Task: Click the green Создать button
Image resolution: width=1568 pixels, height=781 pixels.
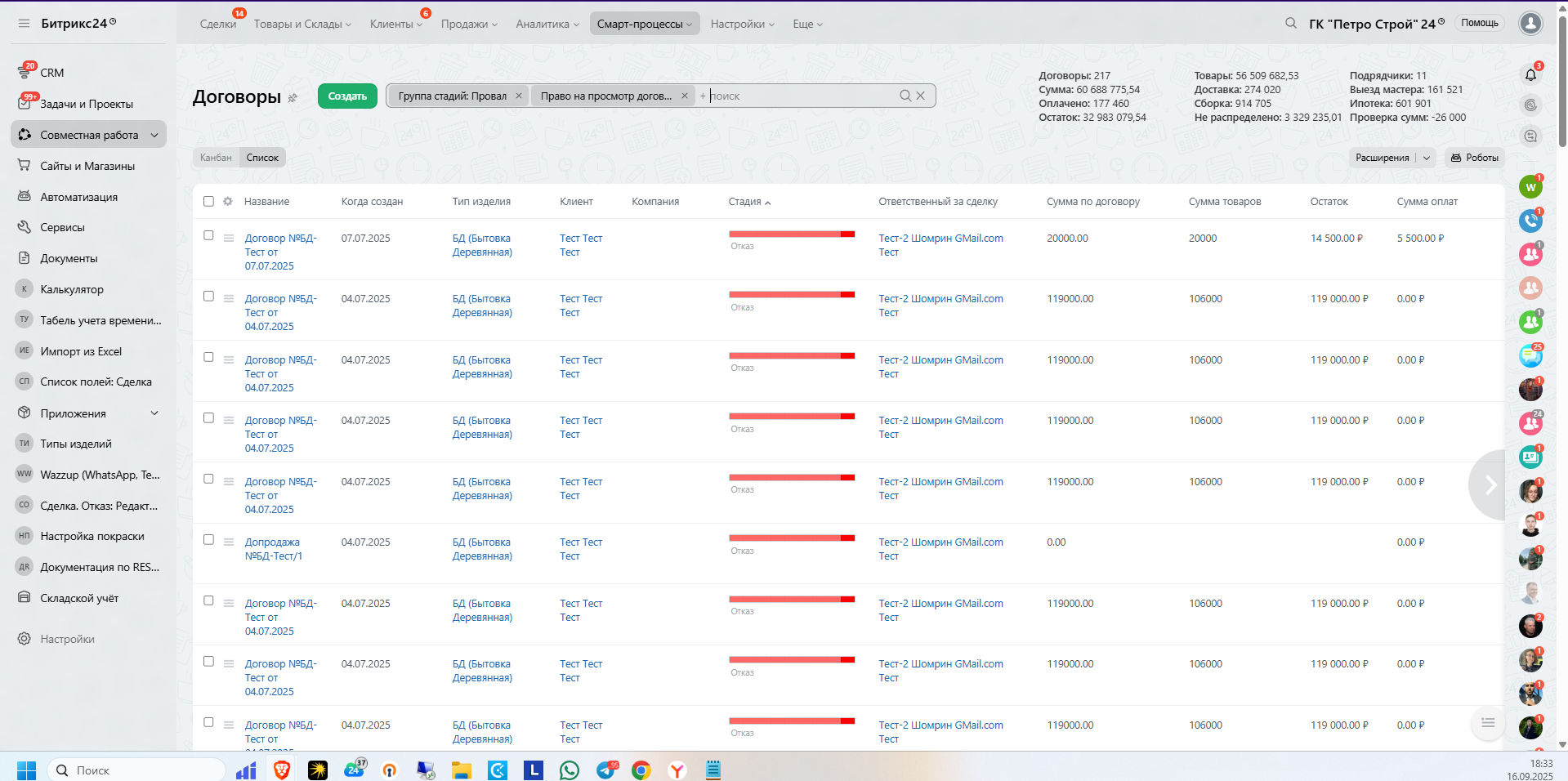Action: point(347,96)
